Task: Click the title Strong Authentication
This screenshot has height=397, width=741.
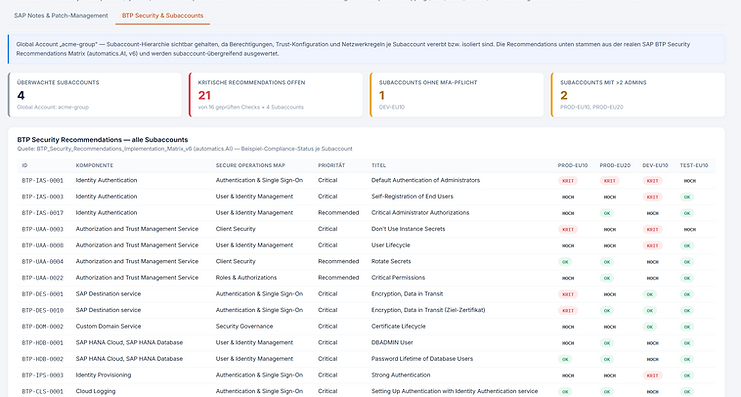Action: click(x=401, y=375)
